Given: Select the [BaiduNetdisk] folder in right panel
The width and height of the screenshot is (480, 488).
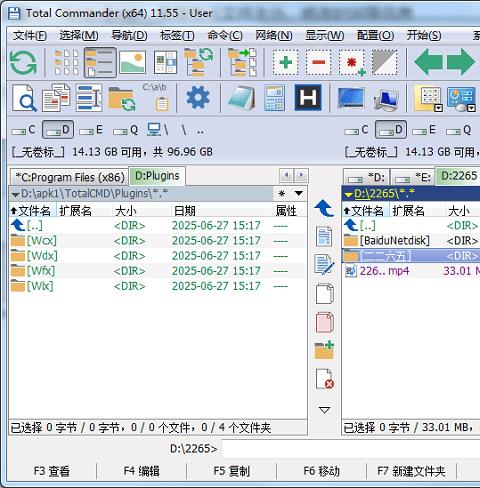Looking at the screenshot, I should [x=411, y=241].
